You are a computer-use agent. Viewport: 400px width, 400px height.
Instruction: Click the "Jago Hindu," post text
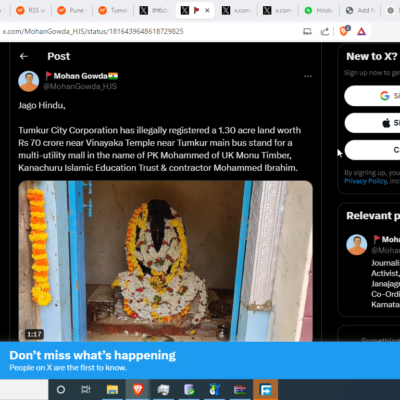42,106
